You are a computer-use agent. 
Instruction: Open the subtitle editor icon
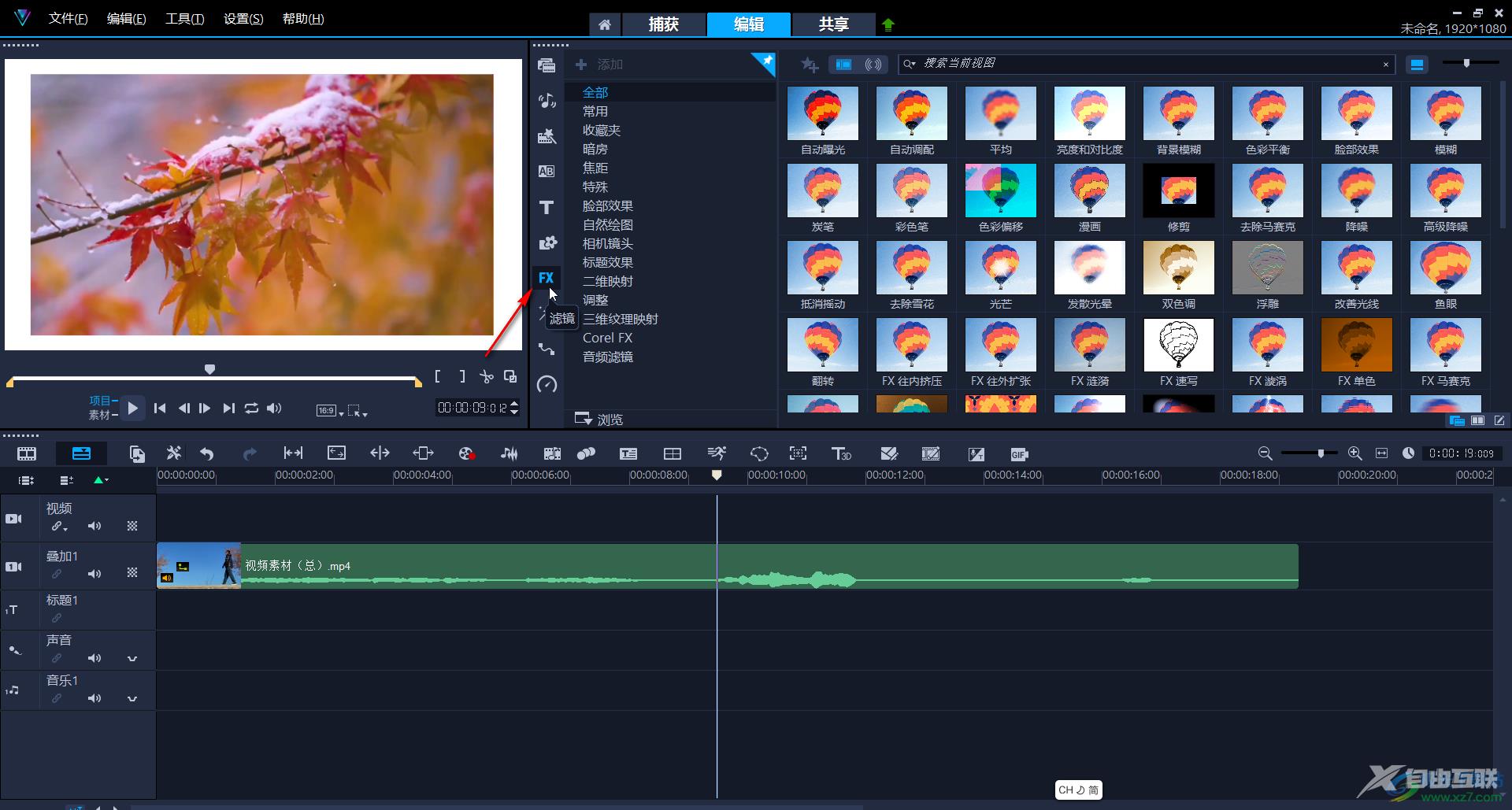(x=628, y=453)
